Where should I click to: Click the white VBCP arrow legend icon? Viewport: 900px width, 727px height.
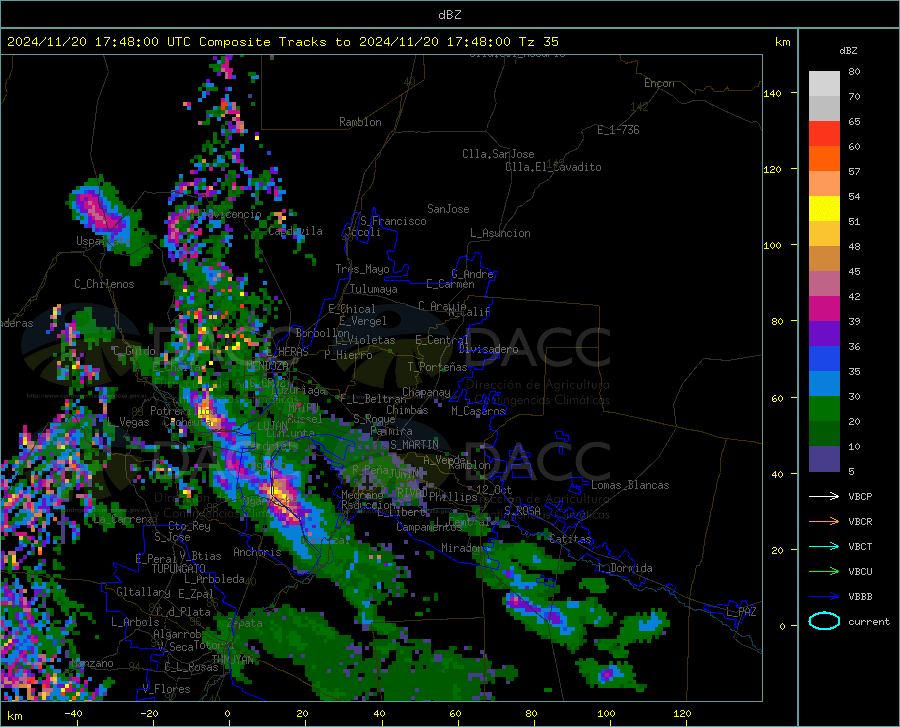click(824, 496)
